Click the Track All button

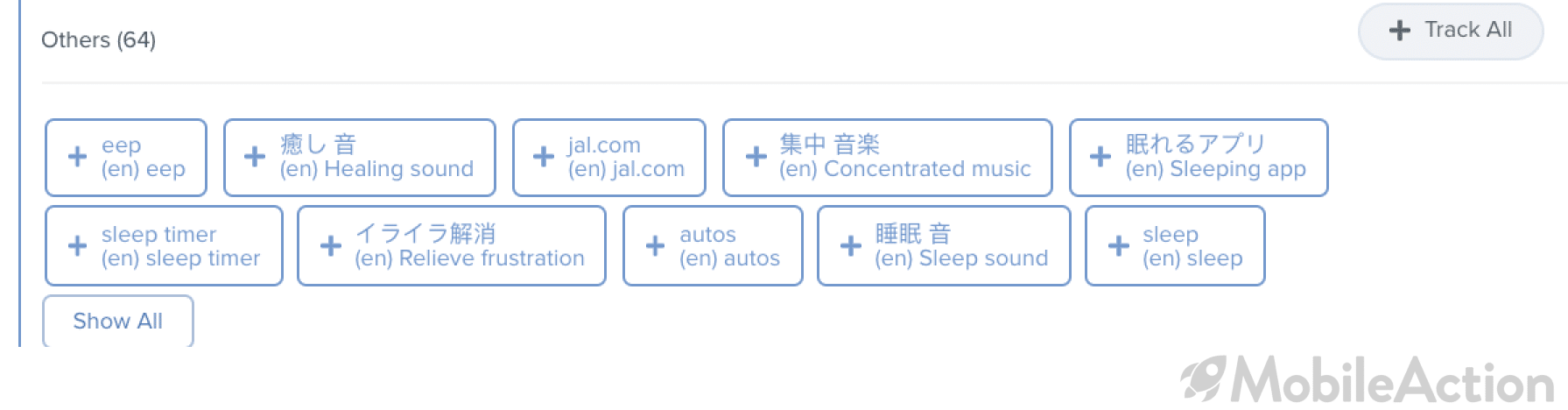pos(1451,31)
